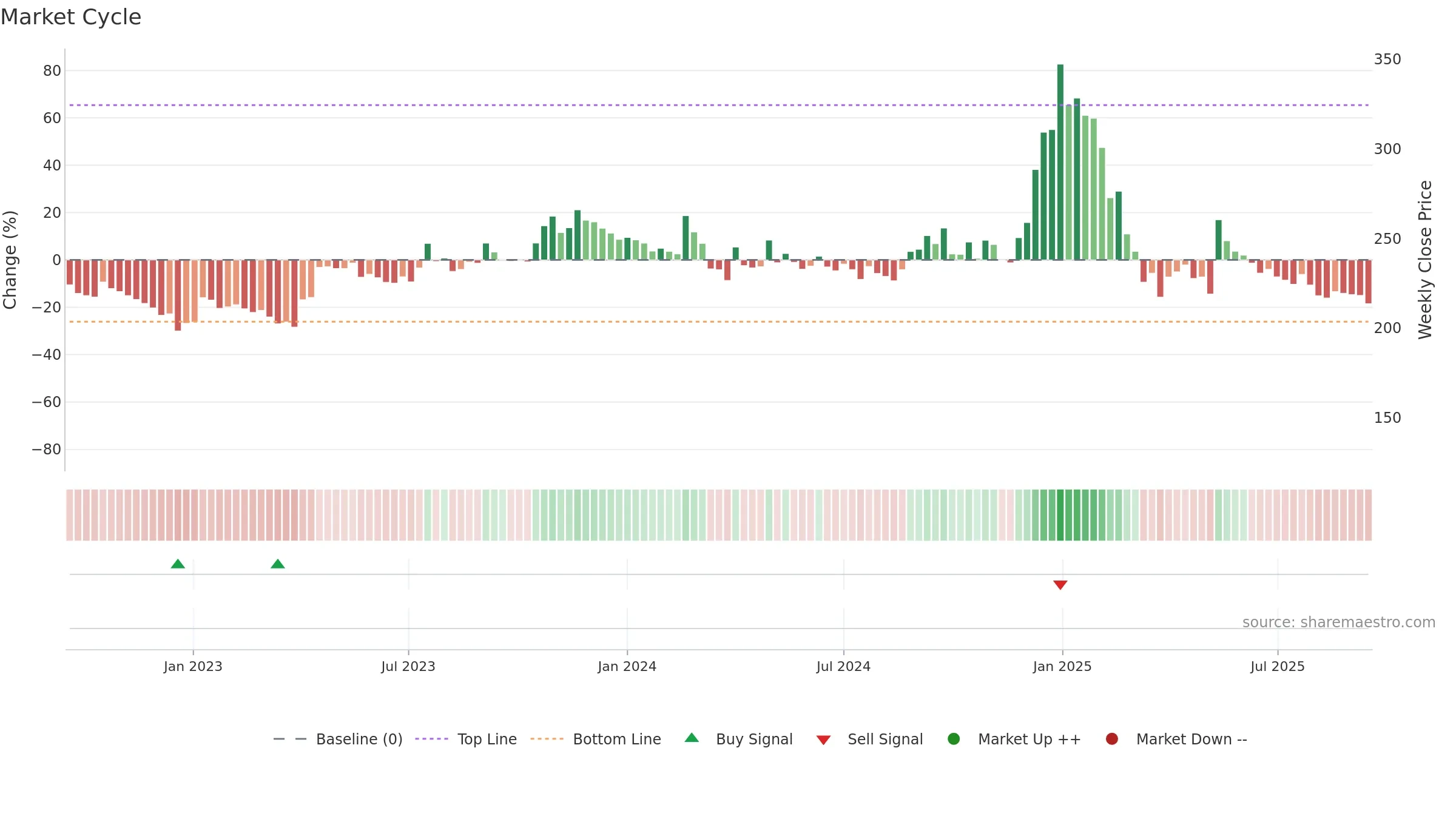Toggle the Market Down -- legend entry
The height and width of the screenshot is (819, 1456).
click(1176, 740)
